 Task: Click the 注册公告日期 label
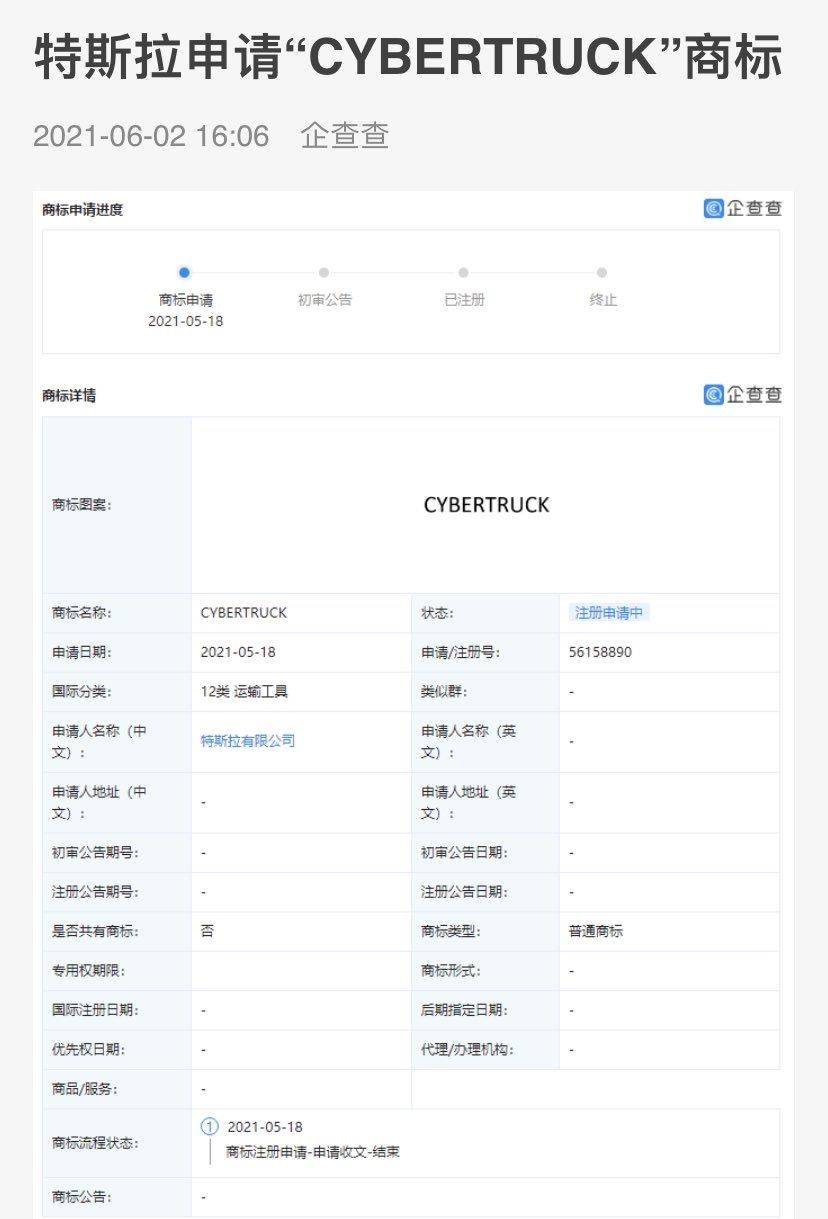click(464, 892)
